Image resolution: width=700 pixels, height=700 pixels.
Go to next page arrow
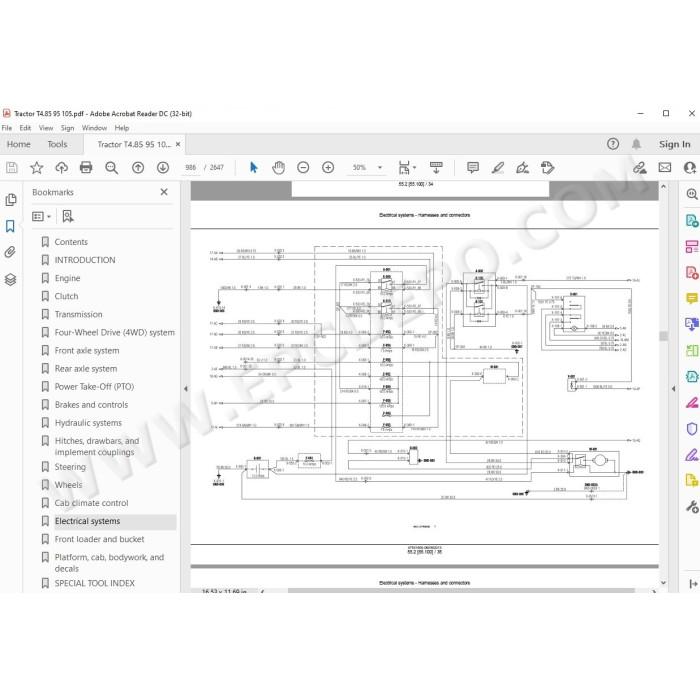pos(163,168)
